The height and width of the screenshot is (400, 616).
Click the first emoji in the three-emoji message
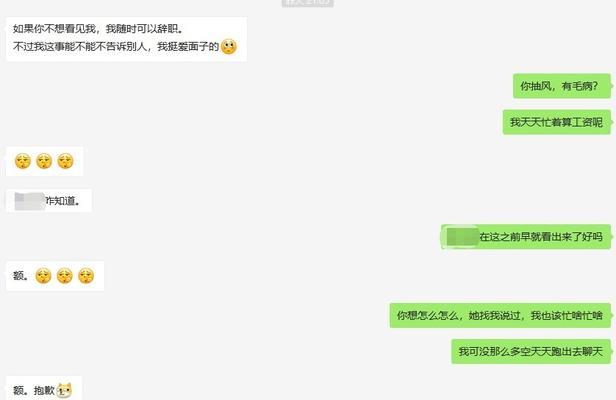(x=23, y=161)
